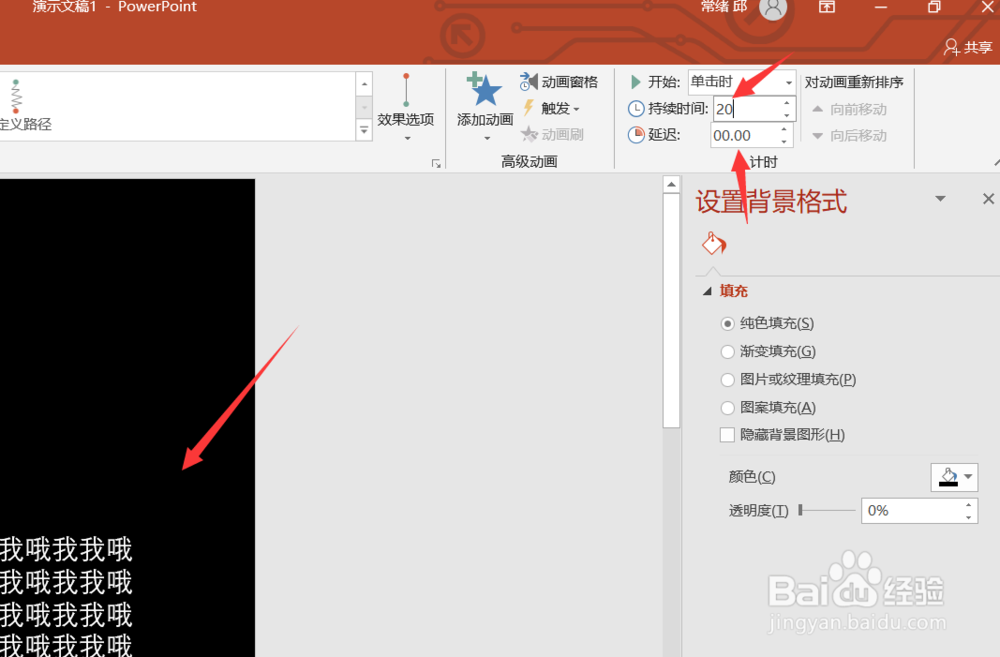
Task: Click the 触发 (Trigger) option
Action: point(550,108)
